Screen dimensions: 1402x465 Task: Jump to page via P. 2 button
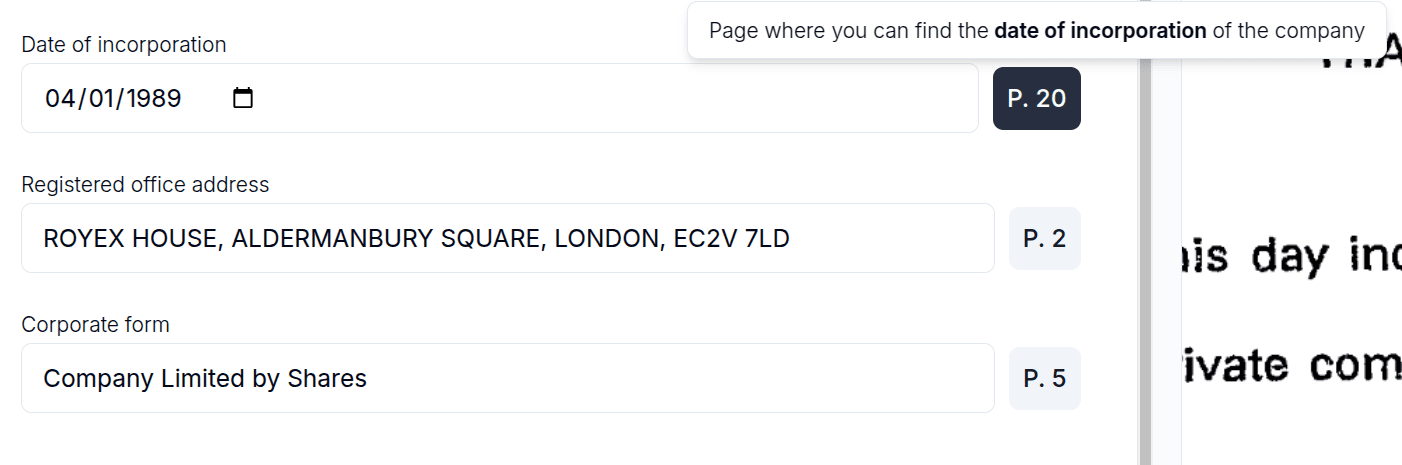tap(1044, 238)
